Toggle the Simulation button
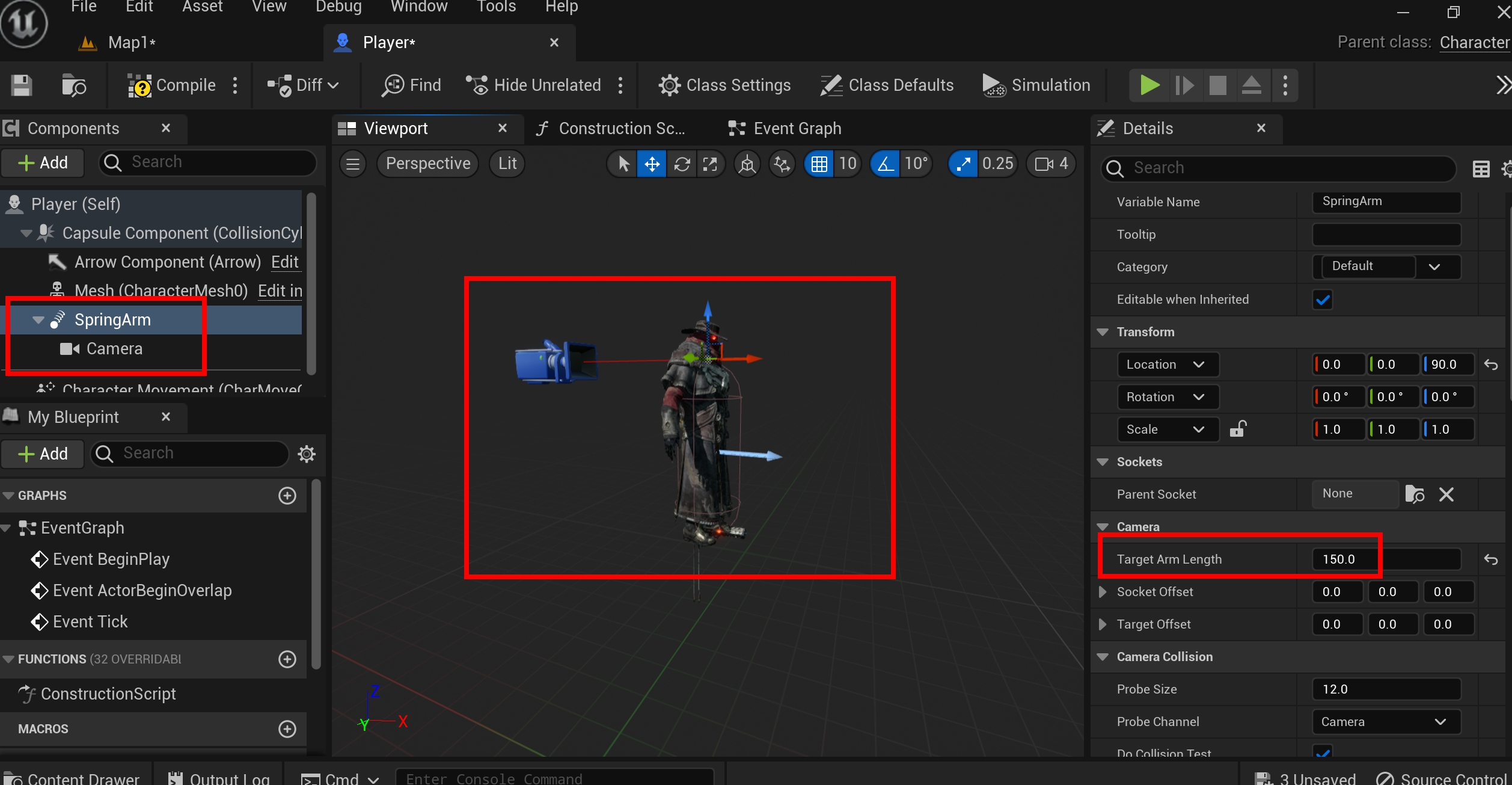1512x785 pixels. coord(1036,85)
